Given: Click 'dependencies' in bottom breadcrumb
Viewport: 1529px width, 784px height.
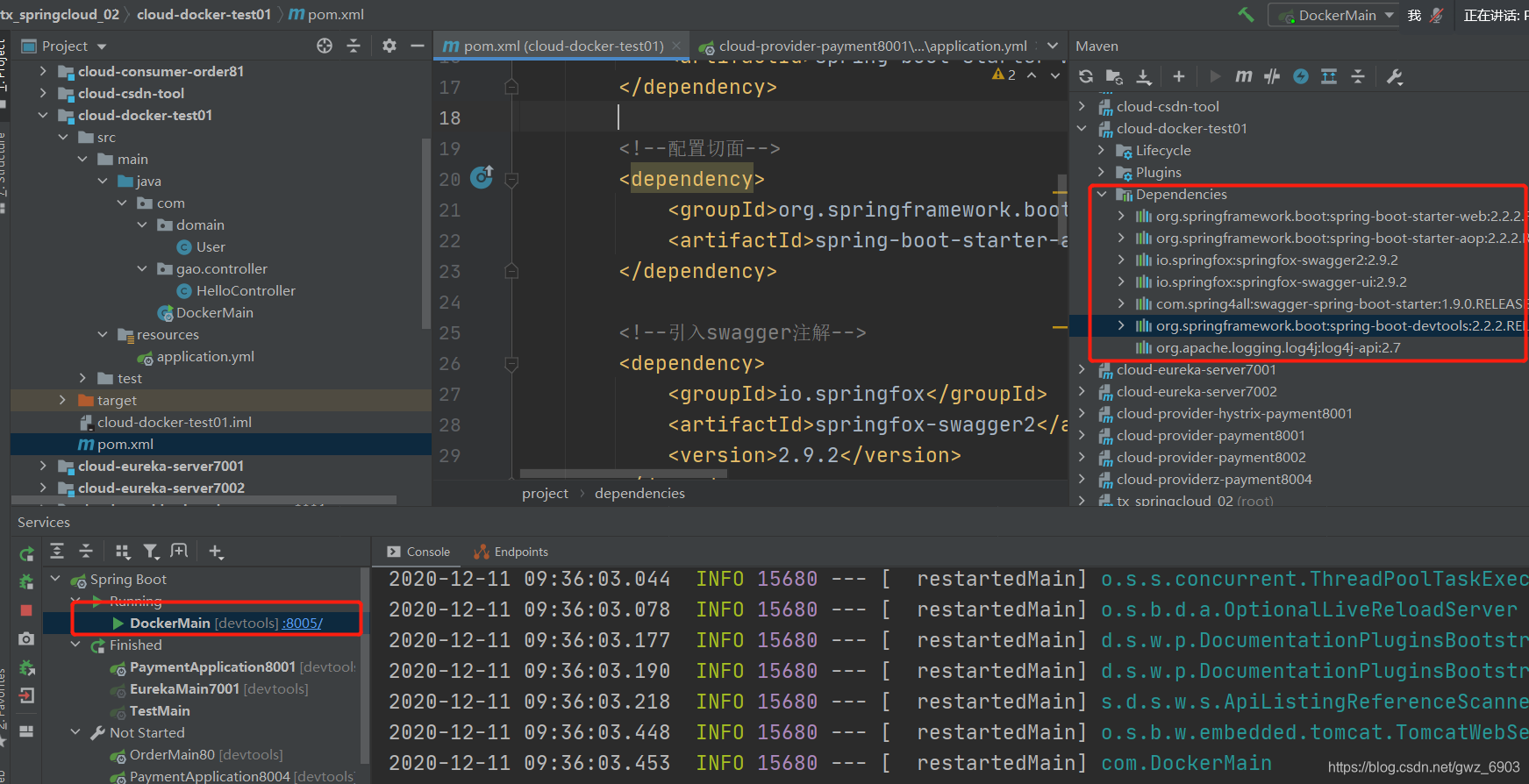Looking at the screenshot, I should (639, 494).
